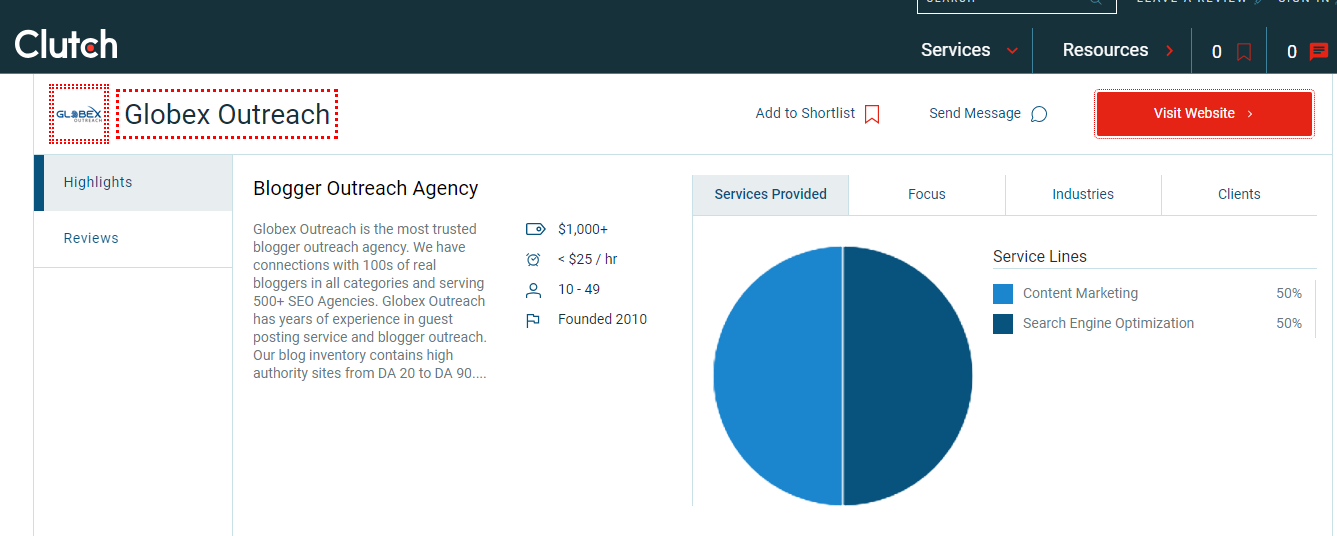Switch to the Focus tab
This screenshot has height=536, width=1337.
coord(927,194)
